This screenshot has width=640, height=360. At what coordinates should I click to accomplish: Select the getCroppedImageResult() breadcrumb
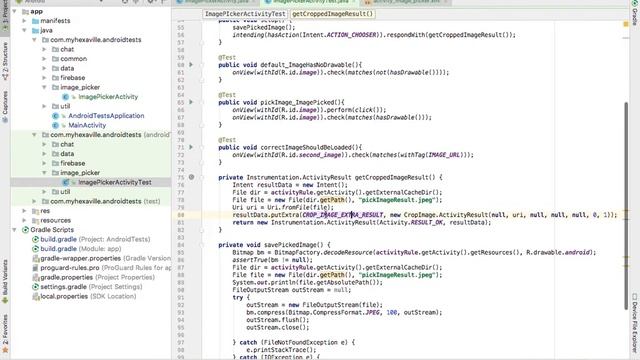tap(333, 14)
